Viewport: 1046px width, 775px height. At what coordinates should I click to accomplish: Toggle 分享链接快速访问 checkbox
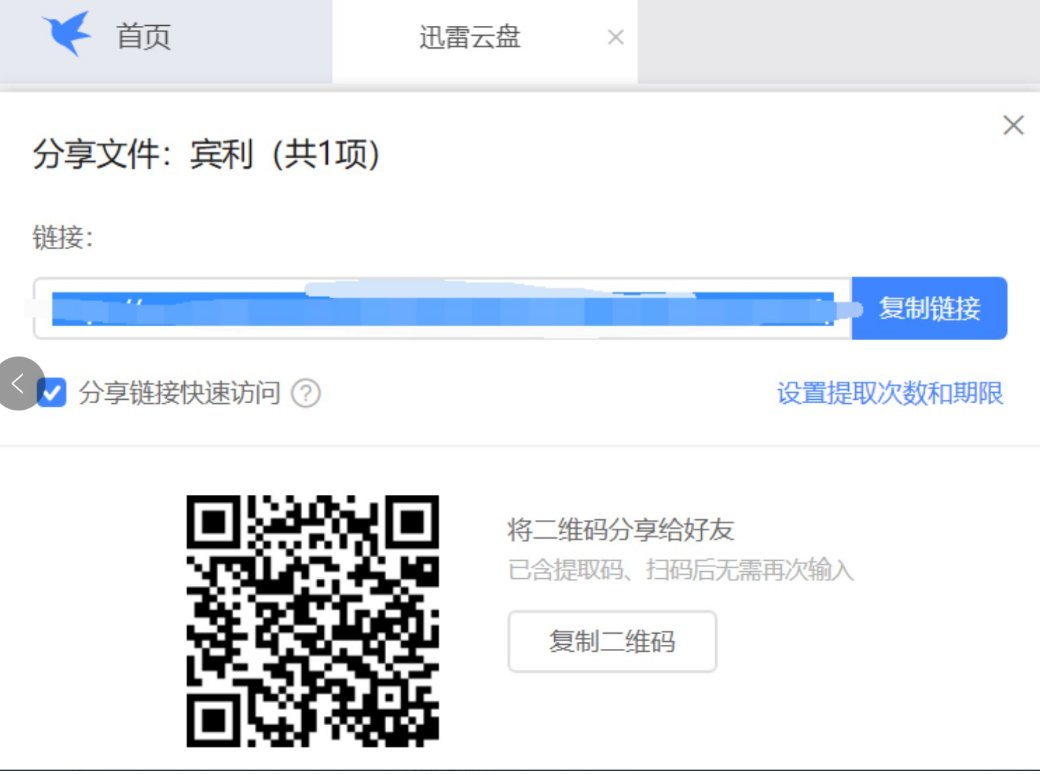[x=52, y=392]
